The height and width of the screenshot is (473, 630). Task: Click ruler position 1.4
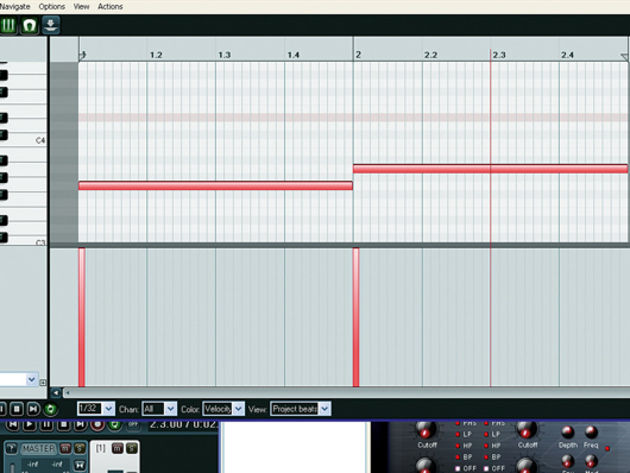click(x=293, y=55)
